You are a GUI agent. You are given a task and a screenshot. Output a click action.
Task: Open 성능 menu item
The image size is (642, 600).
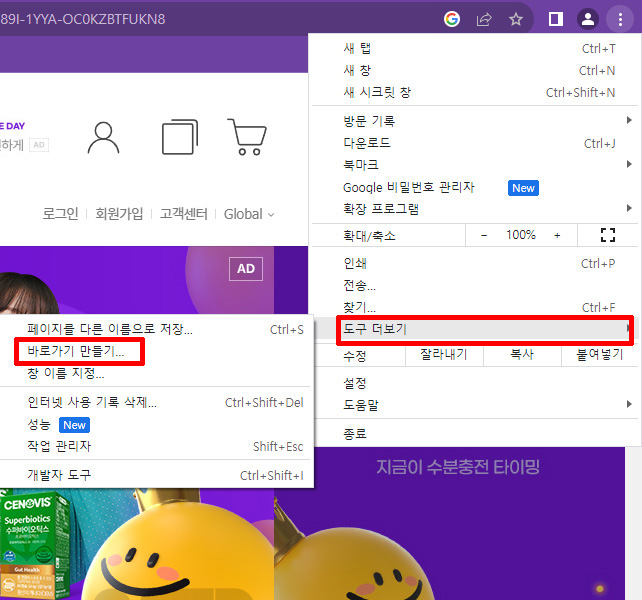point(156,425)
